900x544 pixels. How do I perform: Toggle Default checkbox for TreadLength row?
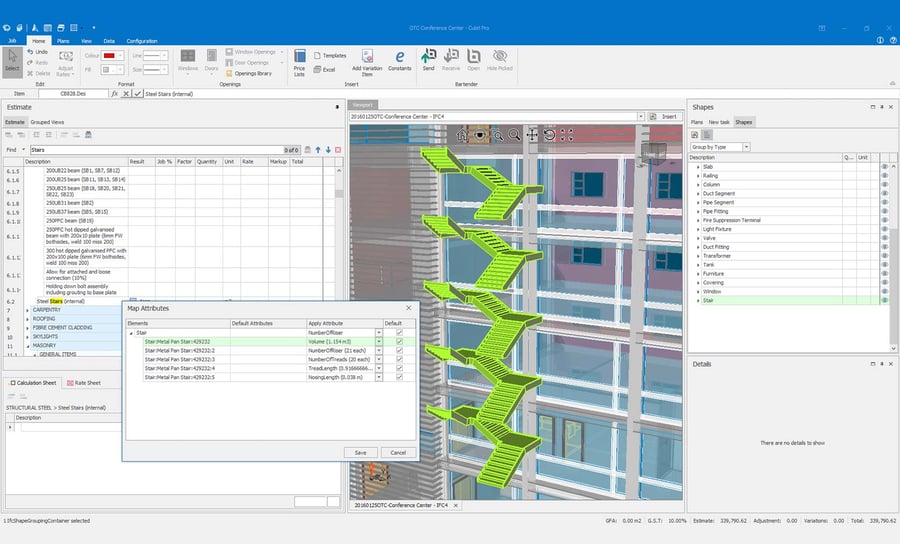pos(399,368)
